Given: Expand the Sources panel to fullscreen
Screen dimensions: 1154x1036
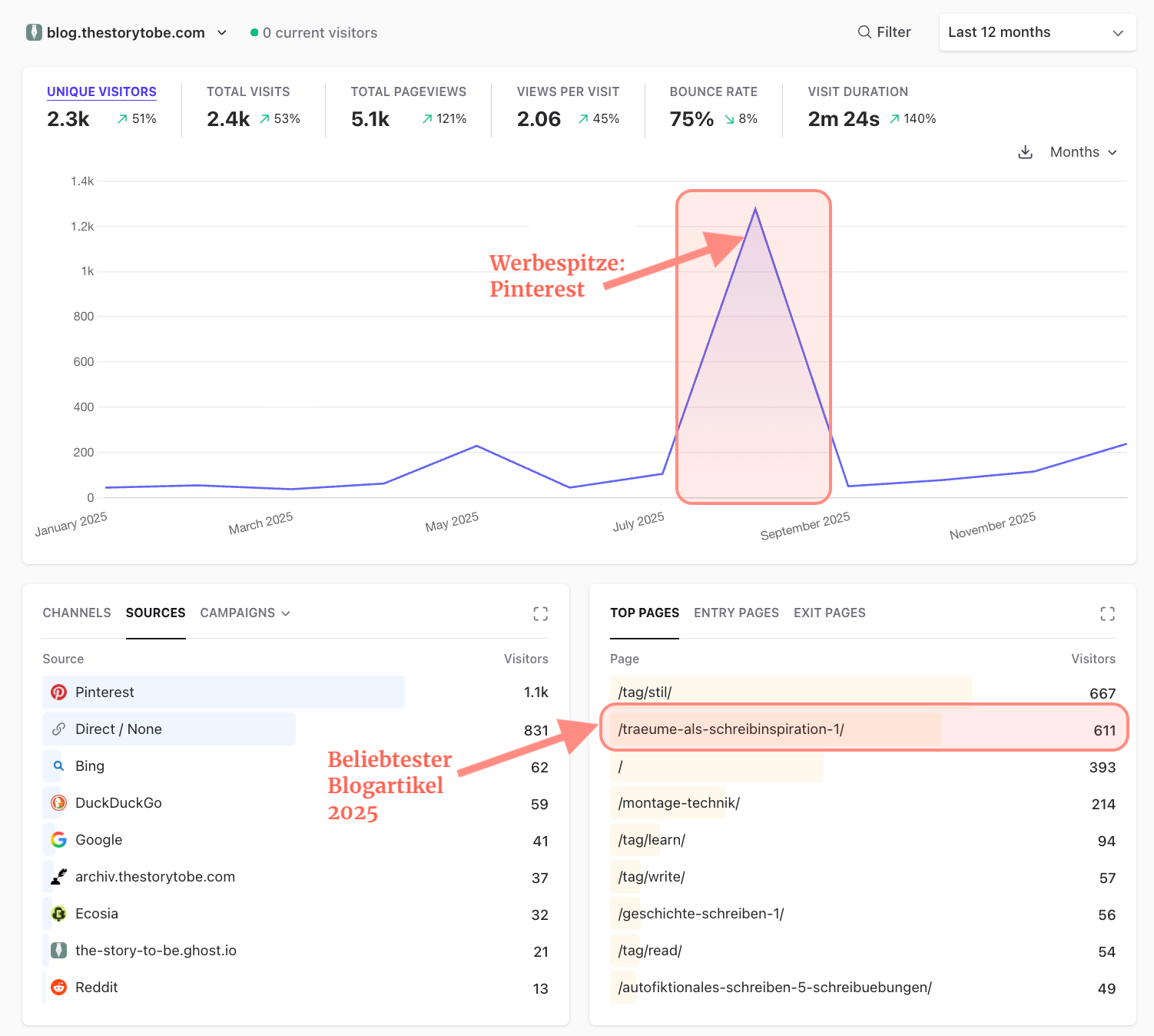Looking at the screenshot, I should pyautogui.click(x=541, y=613).
